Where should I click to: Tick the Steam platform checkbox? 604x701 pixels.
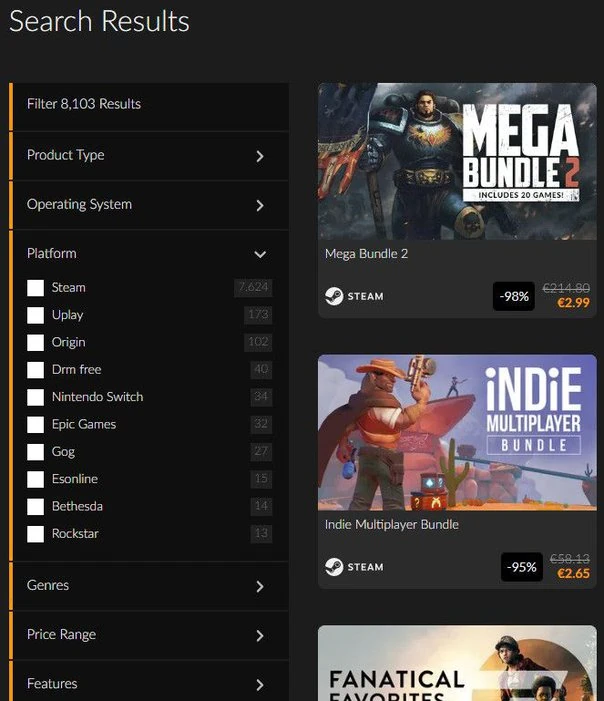pos(36,288)
